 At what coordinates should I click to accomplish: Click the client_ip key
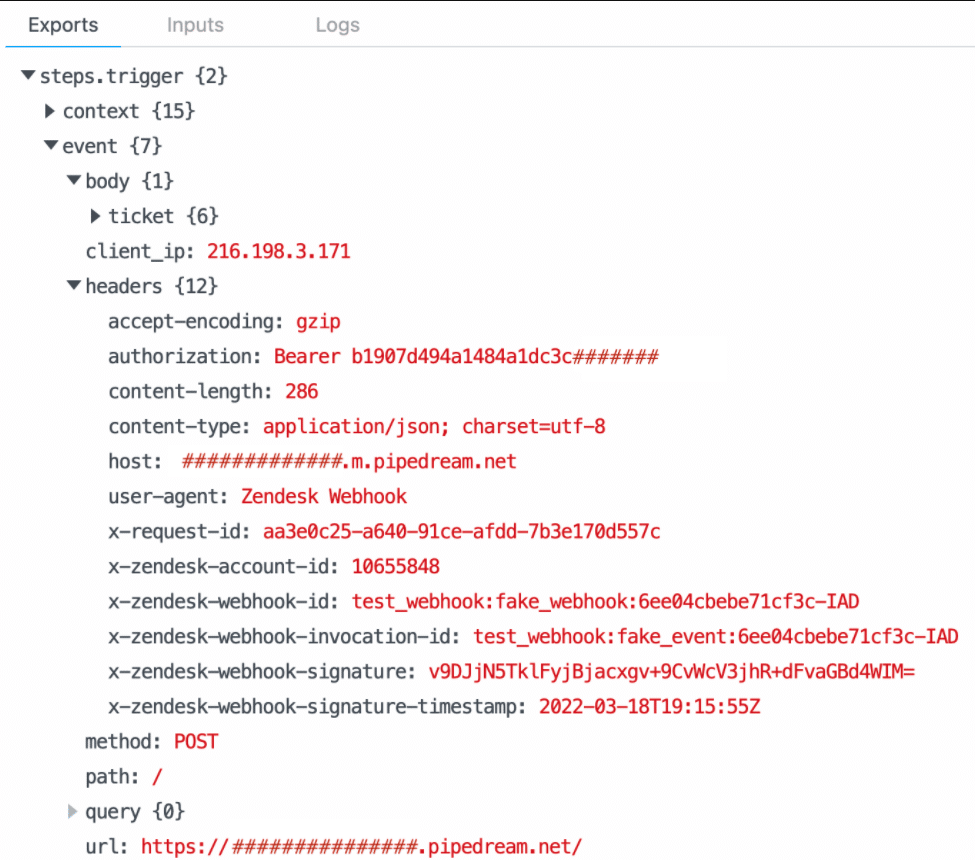click(x=140, y=251)
